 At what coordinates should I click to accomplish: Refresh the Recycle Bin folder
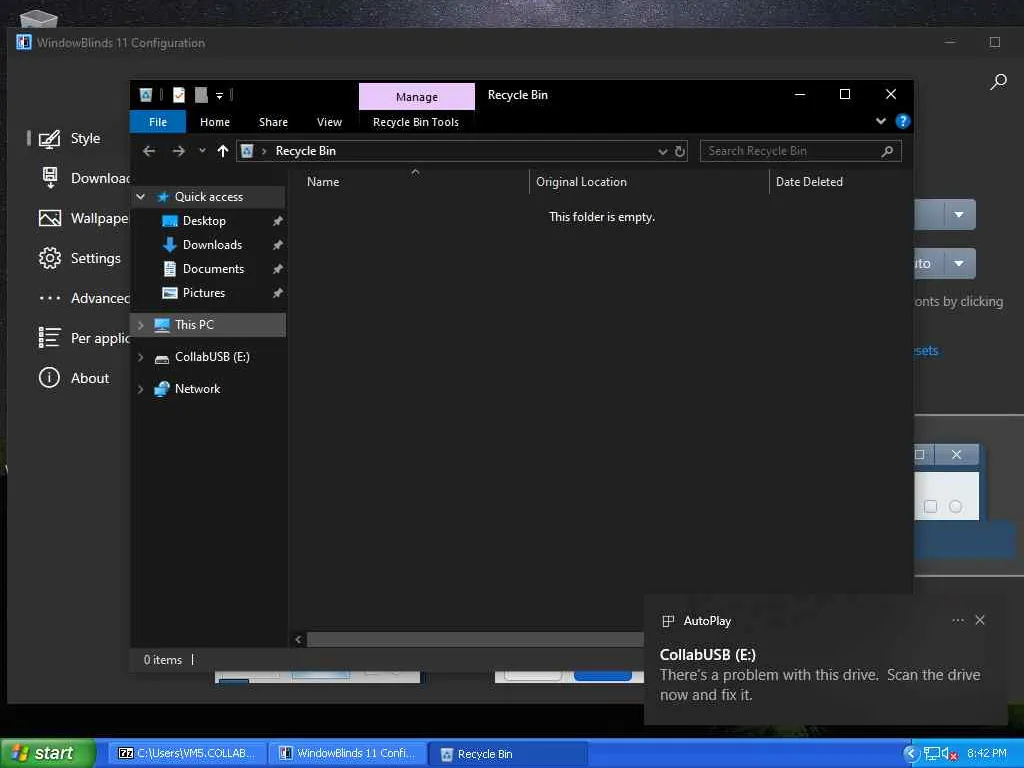680,152
